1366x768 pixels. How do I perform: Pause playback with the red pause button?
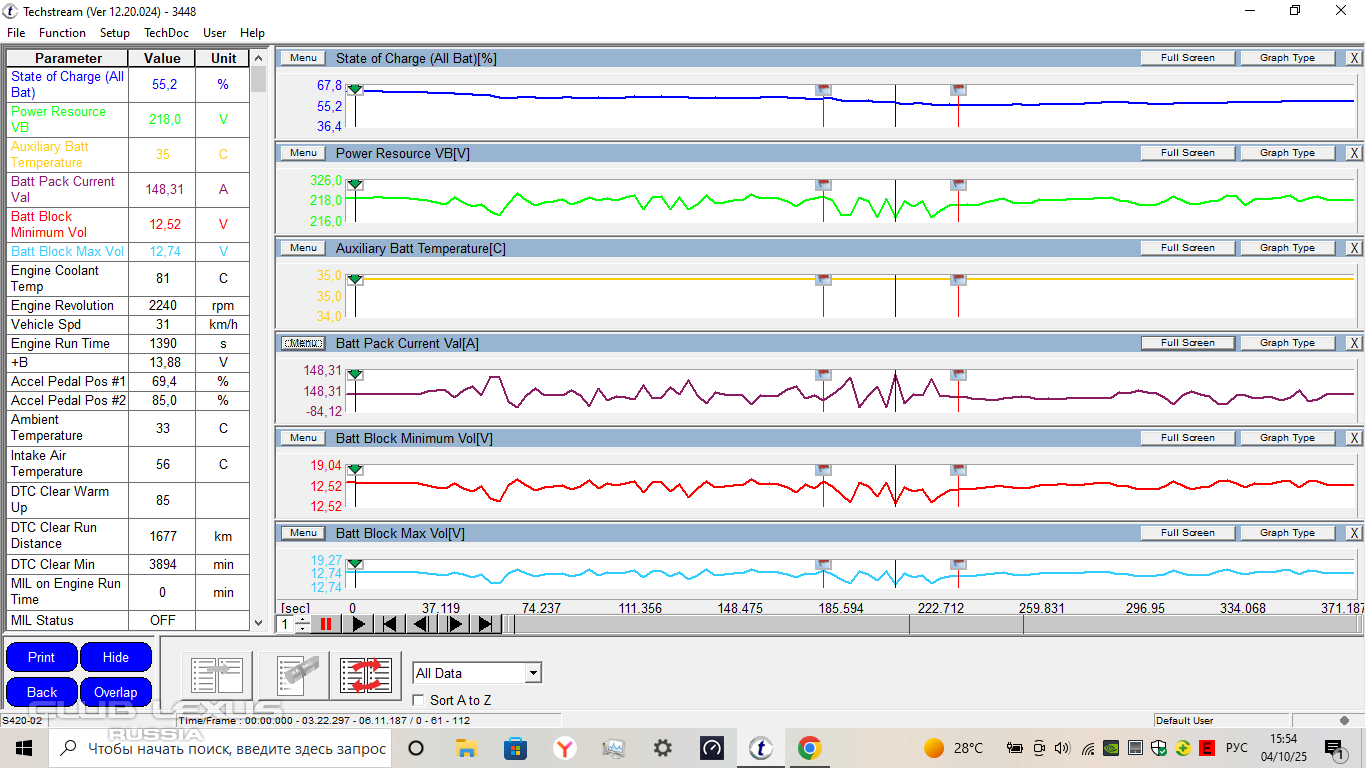point(326,624)
